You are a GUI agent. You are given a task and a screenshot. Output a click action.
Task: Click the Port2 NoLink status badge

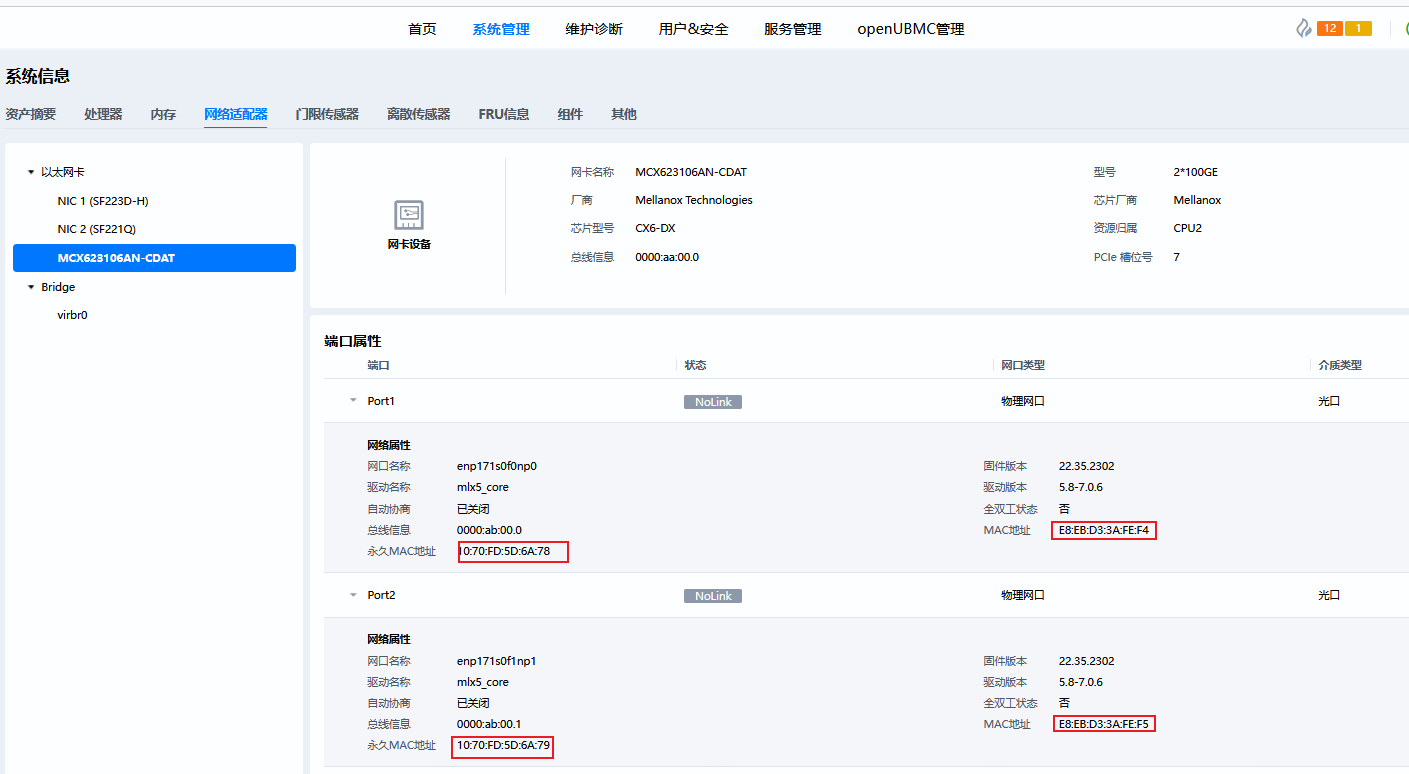[713, 596]
